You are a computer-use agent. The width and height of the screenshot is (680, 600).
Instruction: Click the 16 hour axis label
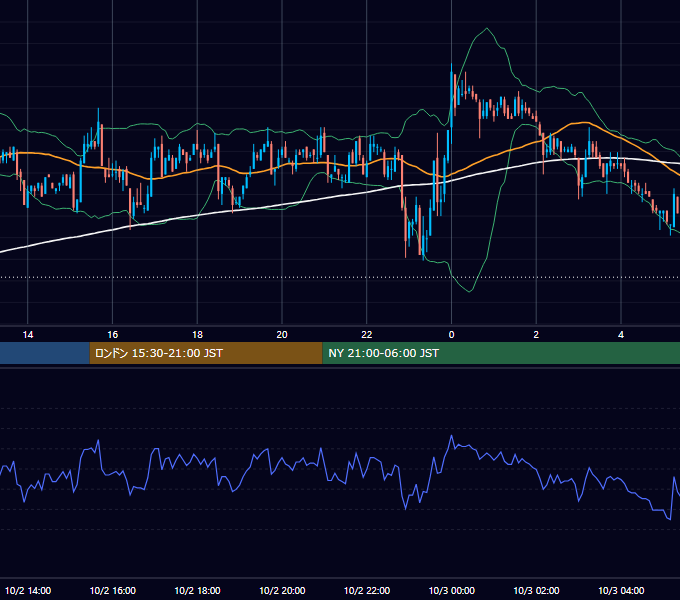pyautogui.click(x=112, y=335)
